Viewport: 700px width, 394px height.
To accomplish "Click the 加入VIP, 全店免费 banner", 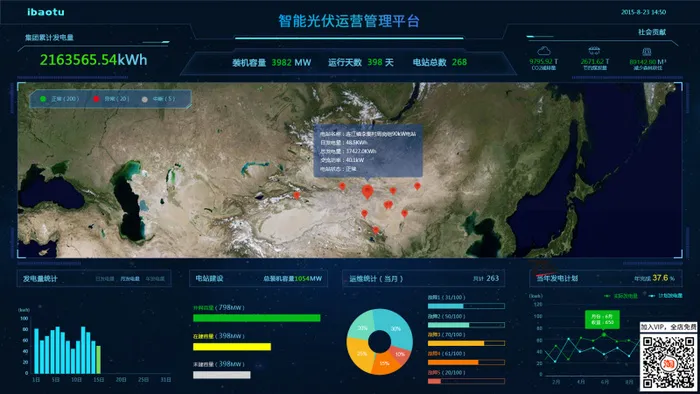I will click(668, 327).
